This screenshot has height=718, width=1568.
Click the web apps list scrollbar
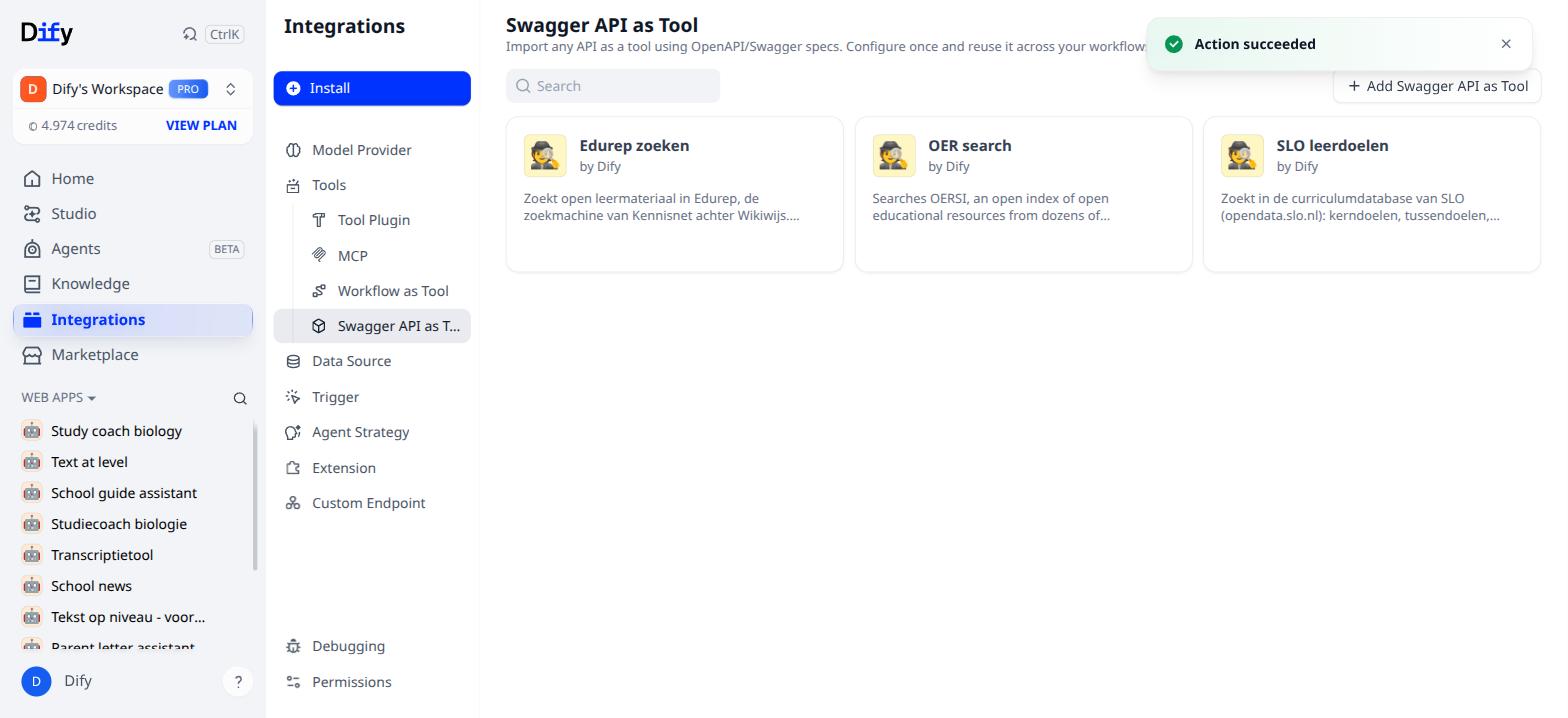tap(255, 495)
